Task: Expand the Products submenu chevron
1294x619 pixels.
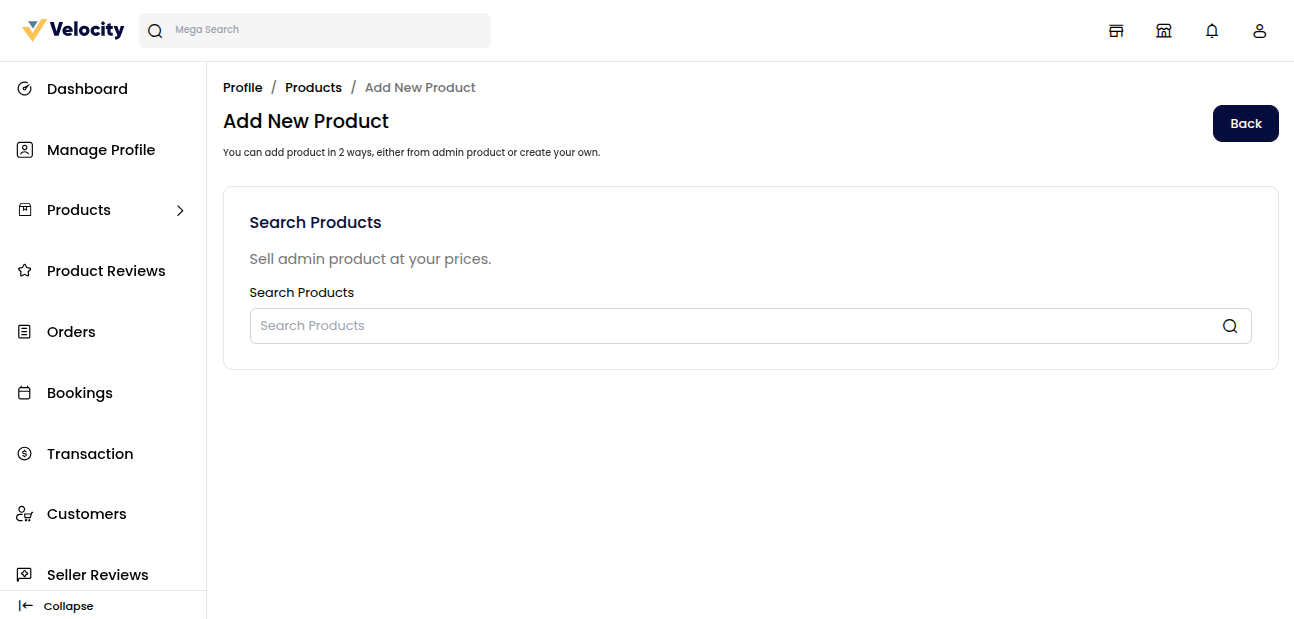Action: point(180,210)
